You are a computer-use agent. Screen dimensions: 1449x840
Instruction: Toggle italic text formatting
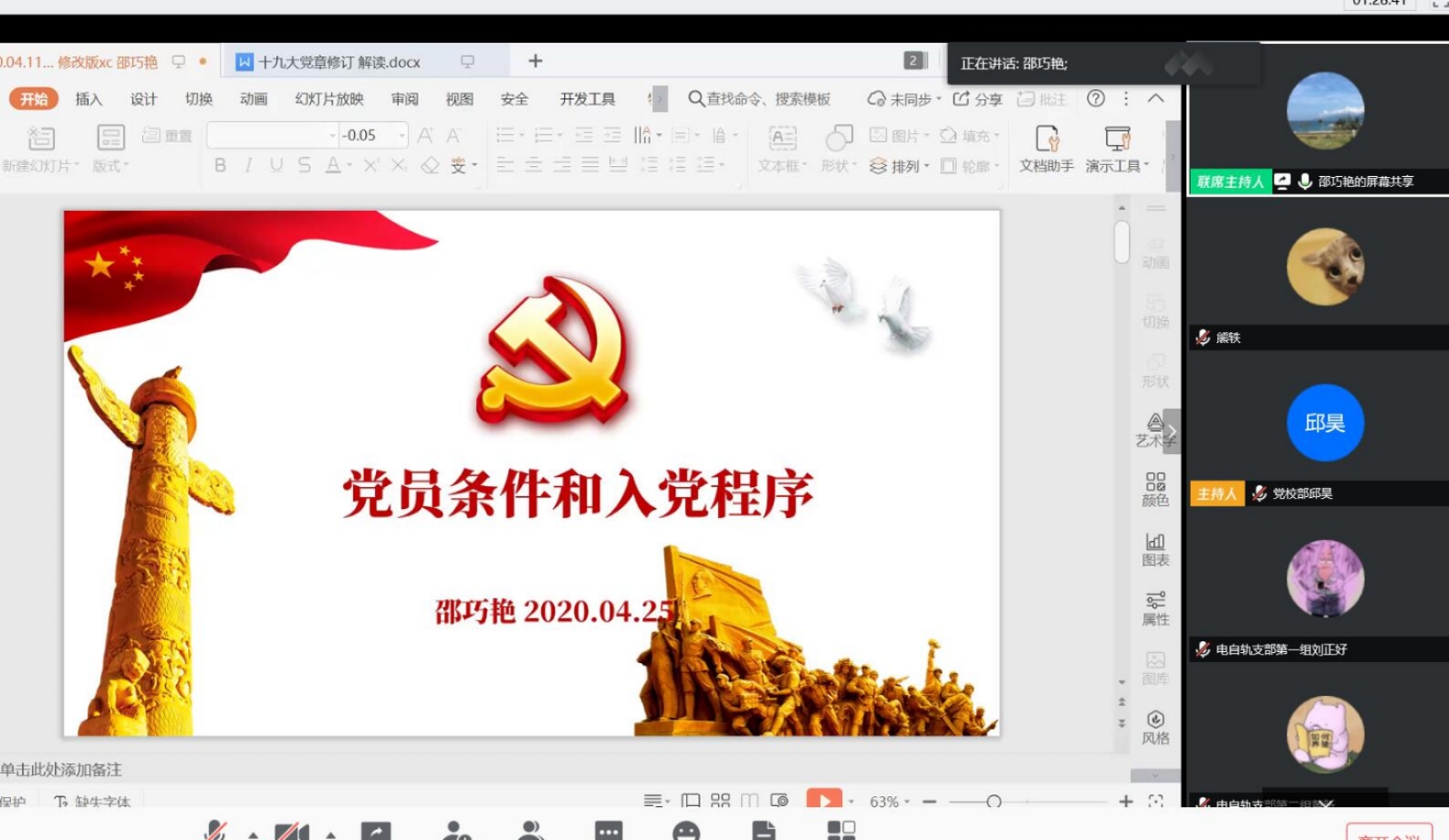[x=248, y=165]
